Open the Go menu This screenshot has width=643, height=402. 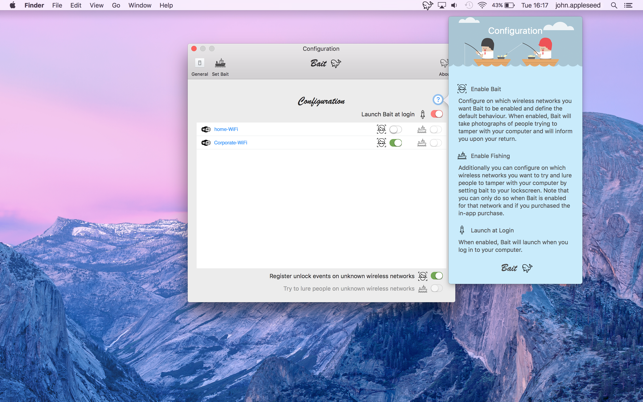(x=116, y=5)
